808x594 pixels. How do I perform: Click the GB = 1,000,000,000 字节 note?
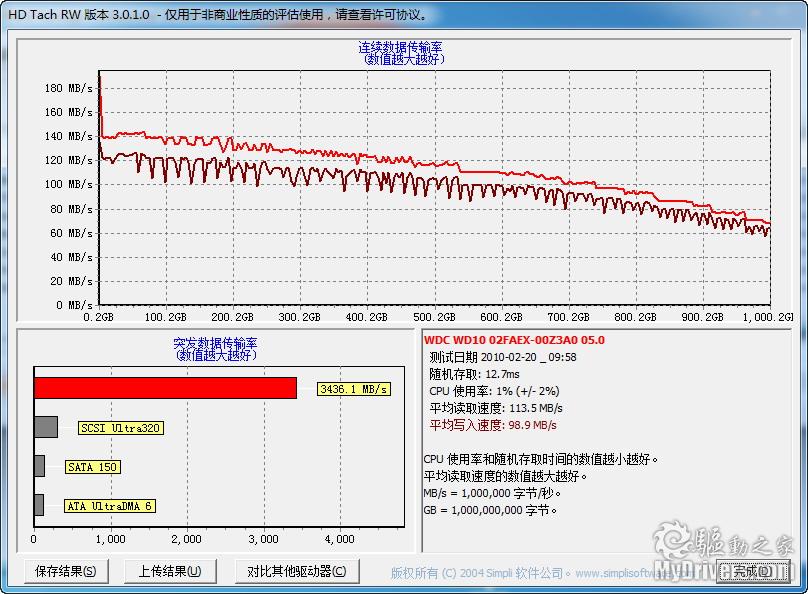(491, 510)
